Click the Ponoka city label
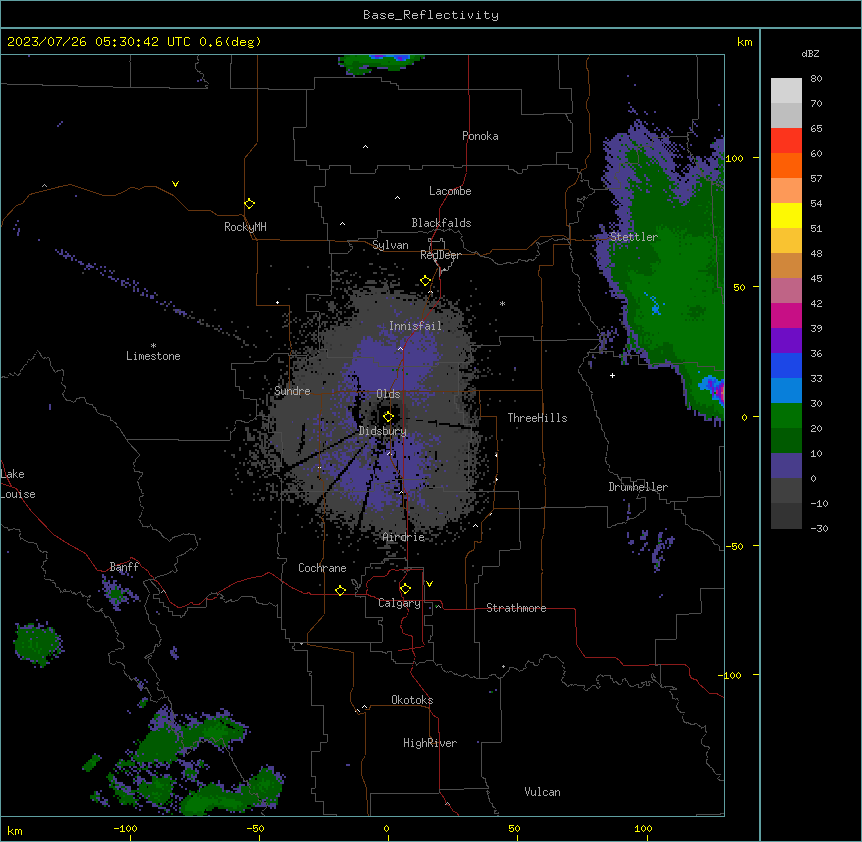The image size is (862, 842). tap(480, 136)
